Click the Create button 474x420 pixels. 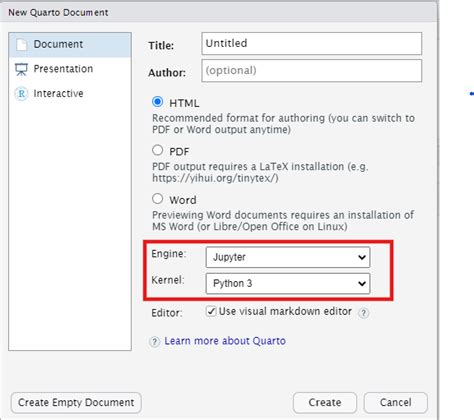pos(325,402)
